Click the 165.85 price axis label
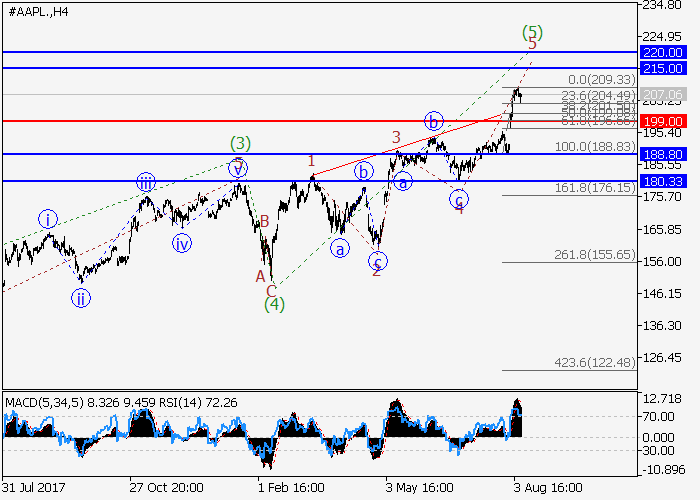700x500 pixels. point(662,229)
